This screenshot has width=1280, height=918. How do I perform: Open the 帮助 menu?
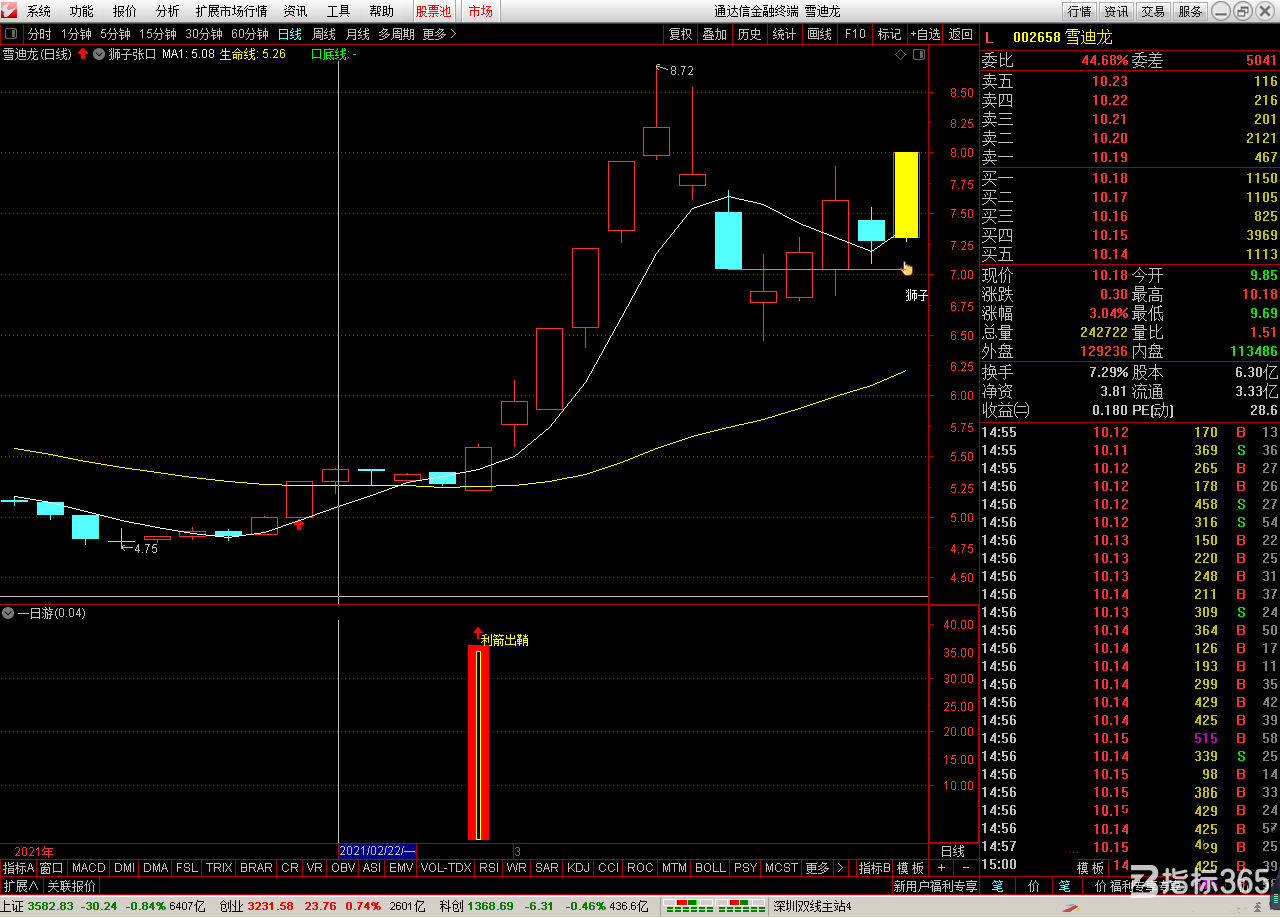point(381,11)
